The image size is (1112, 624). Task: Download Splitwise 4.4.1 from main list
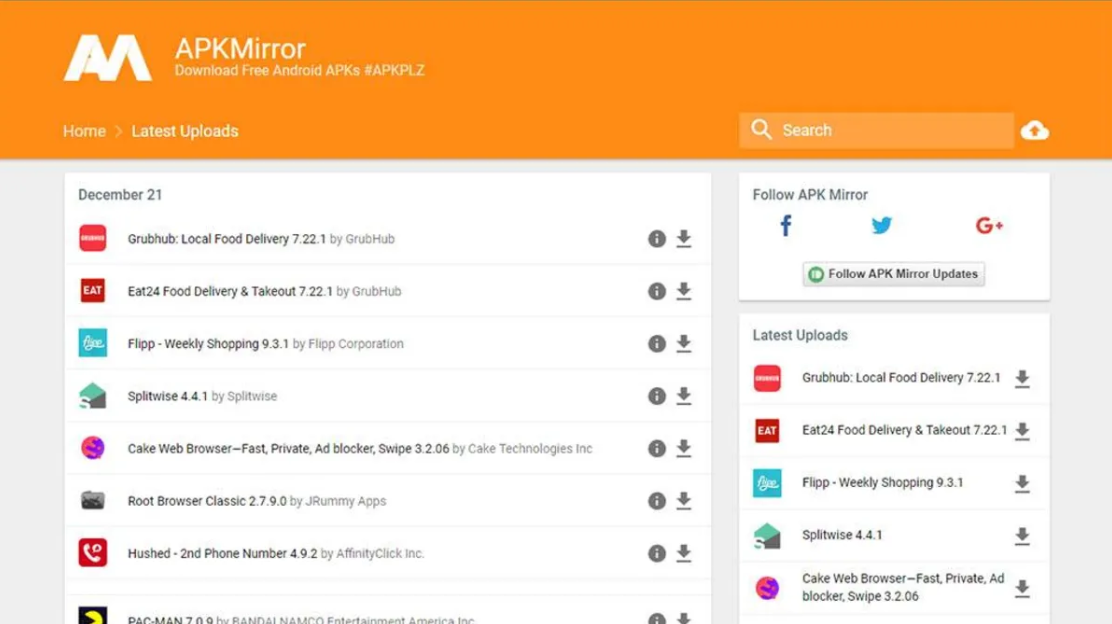[x=684, y=396]
